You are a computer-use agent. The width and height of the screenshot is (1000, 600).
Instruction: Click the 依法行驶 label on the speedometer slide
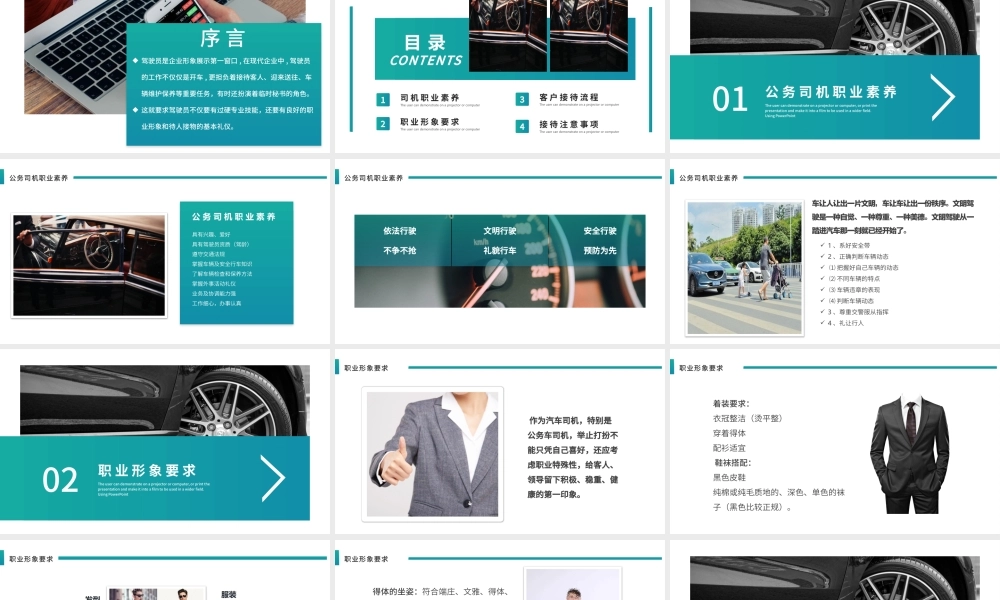(x=399, y=231)
